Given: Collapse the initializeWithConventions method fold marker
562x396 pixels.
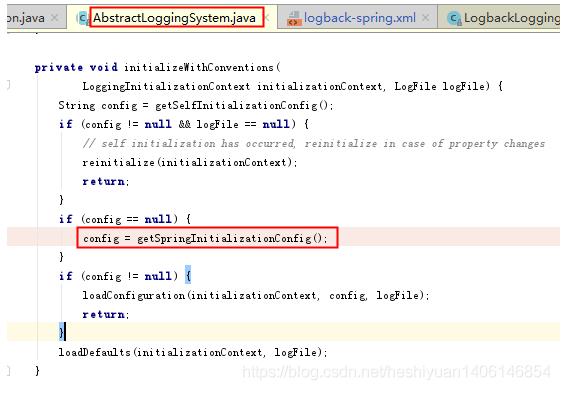Looking at the screenshot, I should 9,85.
